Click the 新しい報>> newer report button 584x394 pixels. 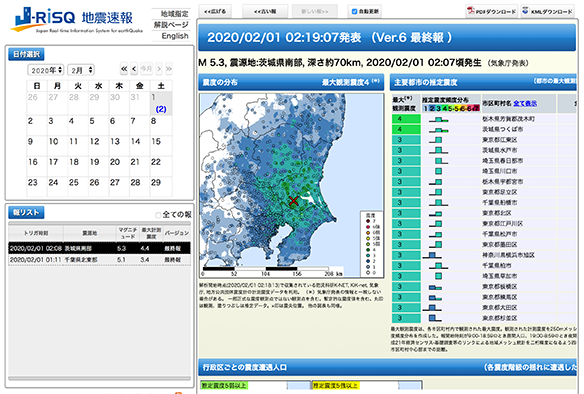pyautogui.click(x=315, y=12)
